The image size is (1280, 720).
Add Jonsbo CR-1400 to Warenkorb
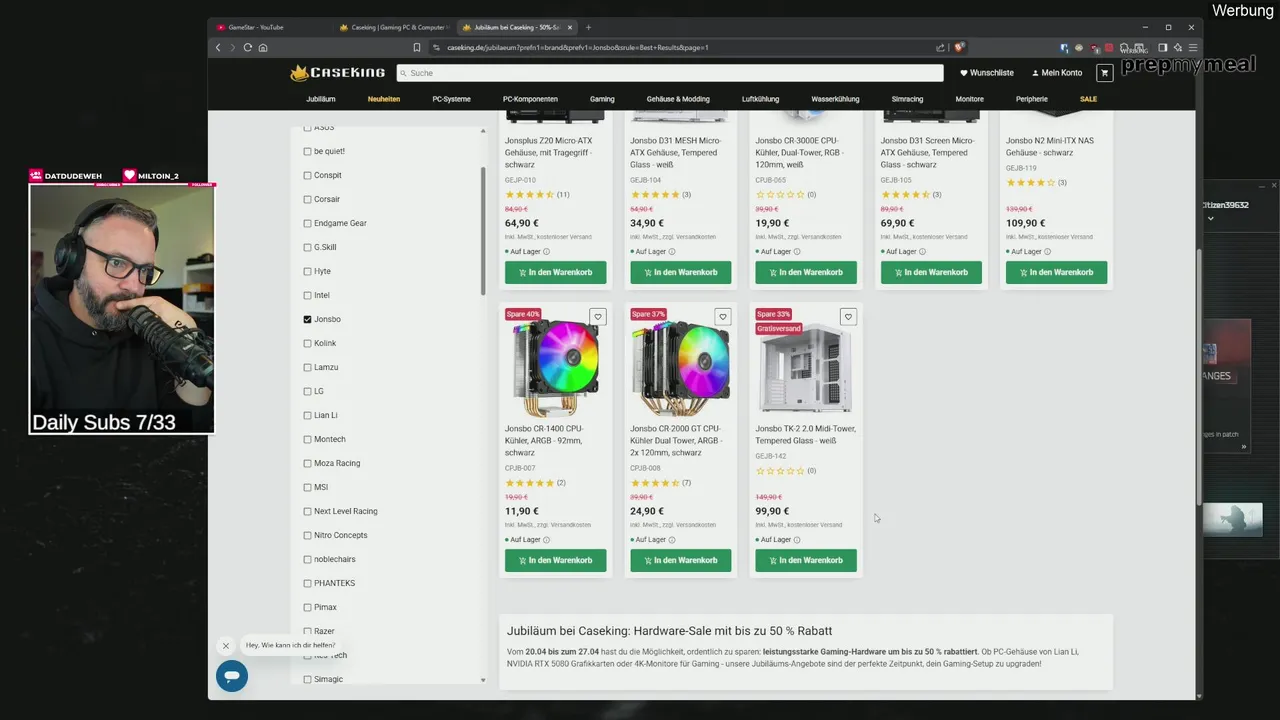pyautogui.click(x=555, y=560)
